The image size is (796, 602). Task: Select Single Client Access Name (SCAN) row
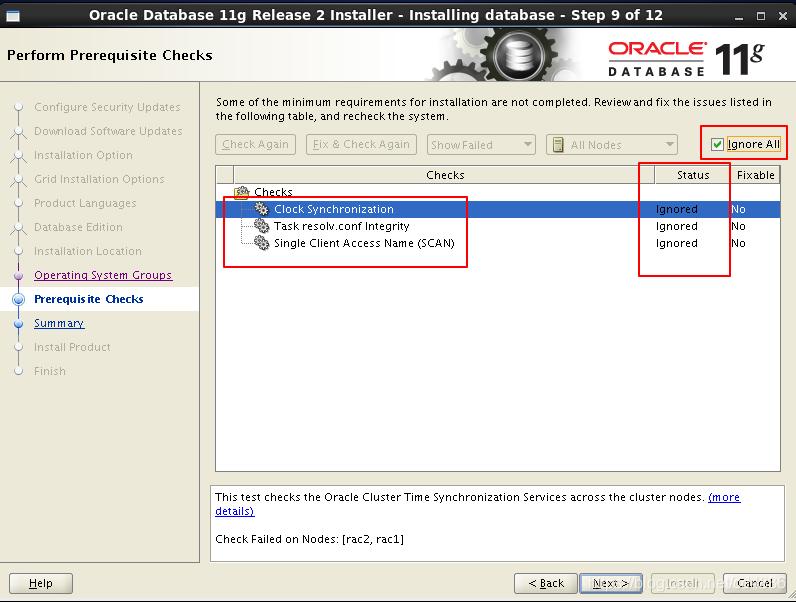498,243
